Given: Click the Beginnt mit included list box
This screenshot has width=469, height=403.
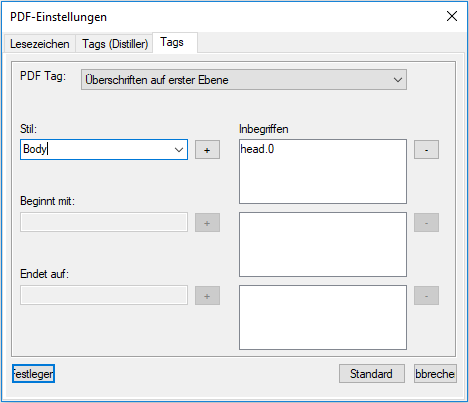Looking at the screenshot, I should pyautogui.click(x=323, y=244).
